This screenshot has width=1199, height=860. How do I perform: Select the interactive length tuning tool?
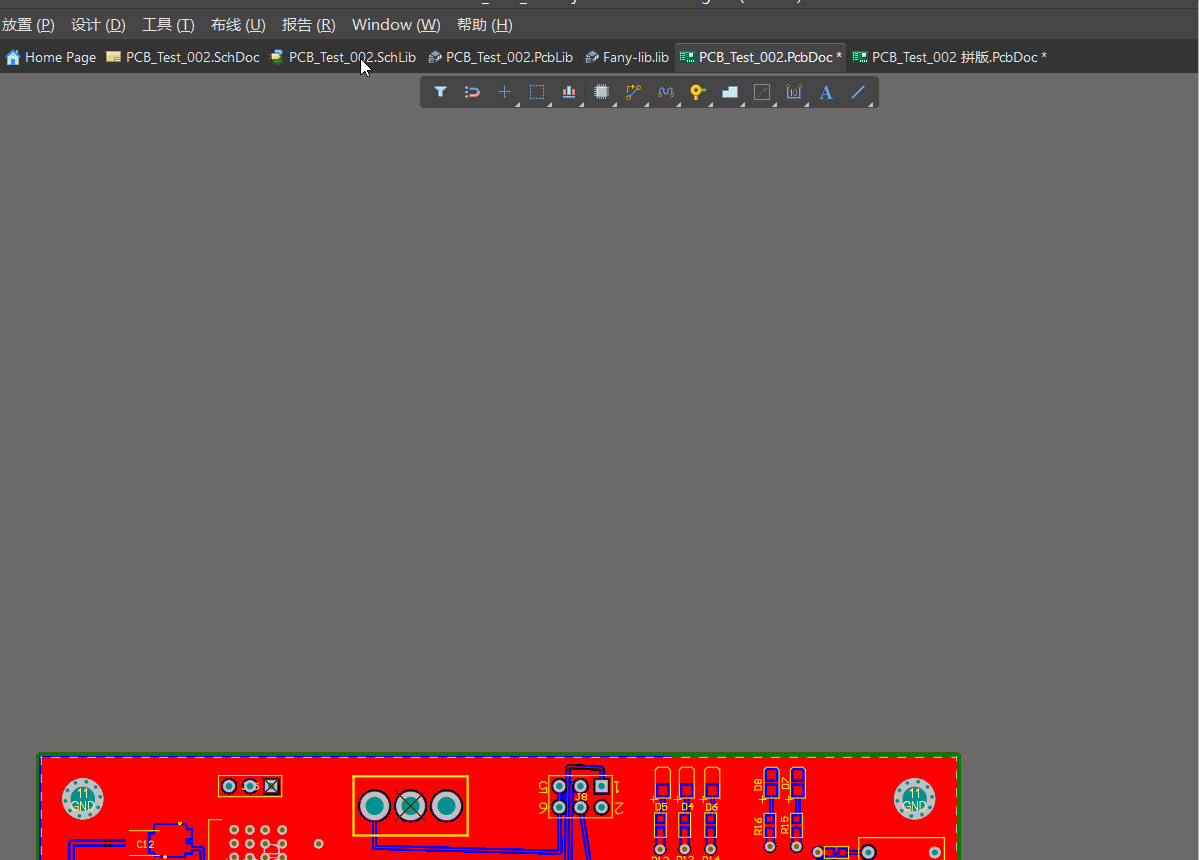coord(665,92)
